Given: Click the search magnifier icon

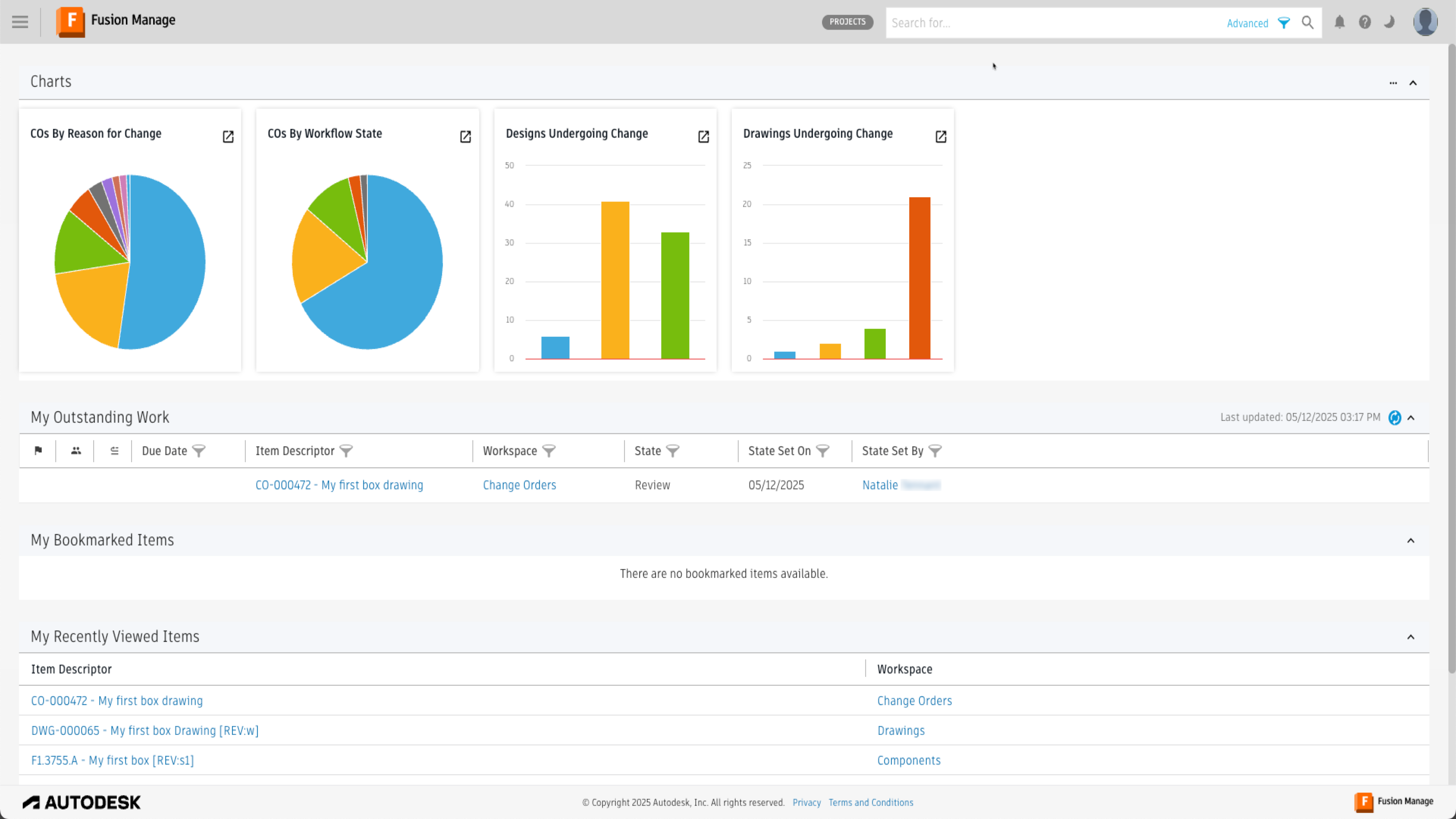Looking at the screenshot, I should [x=1307, y=23].
